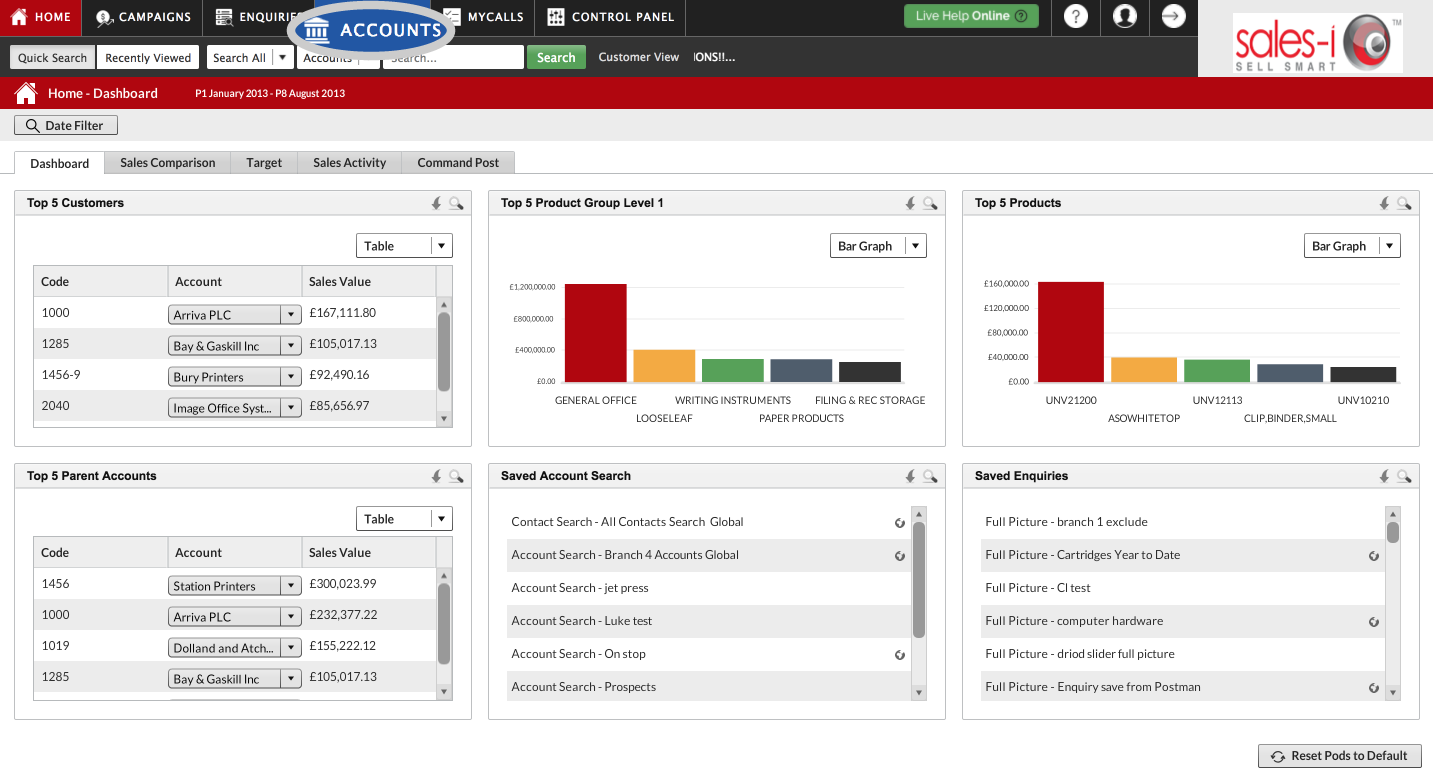The height and width of the screenshot is (780, 1433).
Task: Click the logout arrow icon
Action: click(1174, 16)
